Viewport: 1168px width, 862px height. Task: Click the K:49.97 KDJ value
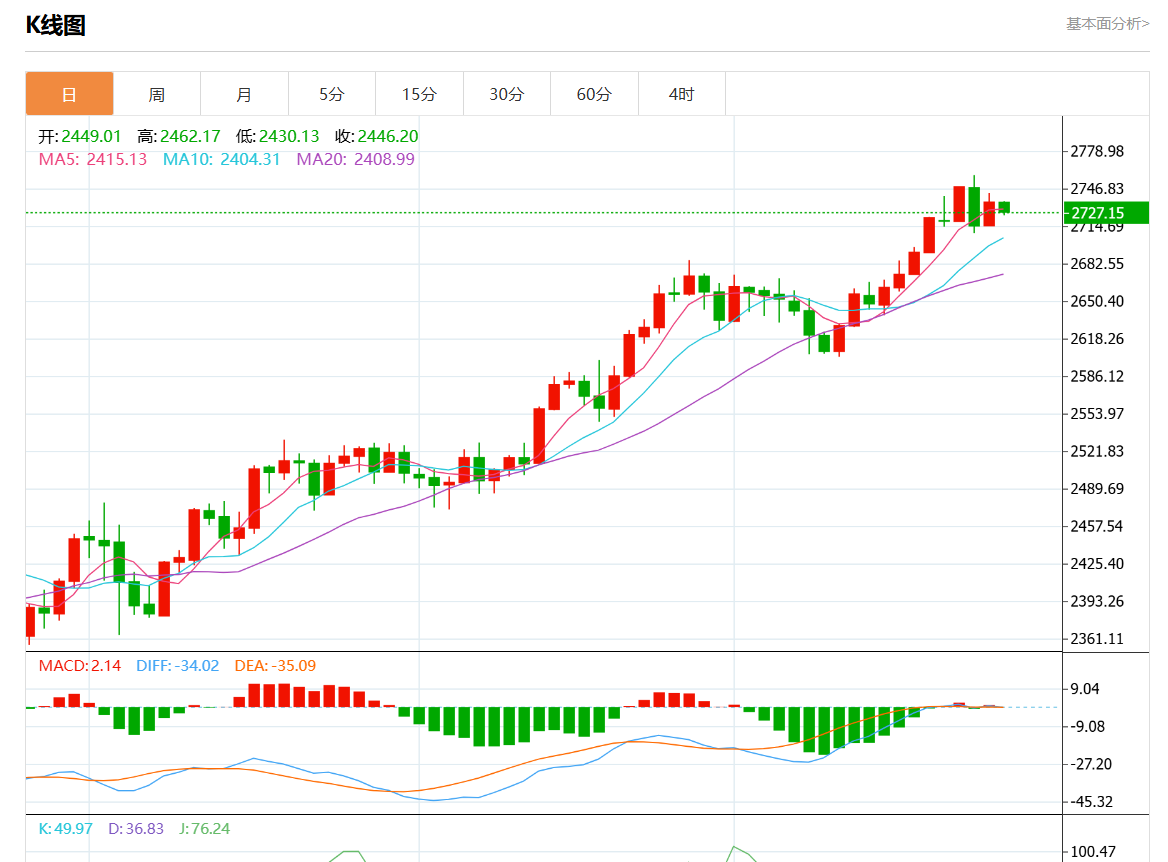coord(66,828)
